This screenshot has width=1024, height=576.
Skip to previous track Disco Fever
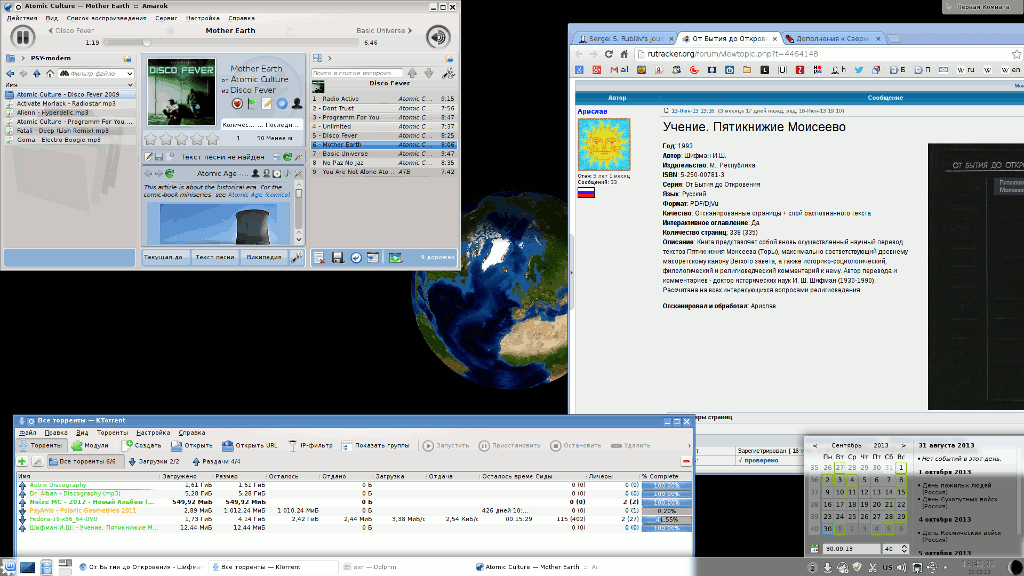tap(71, 30)
